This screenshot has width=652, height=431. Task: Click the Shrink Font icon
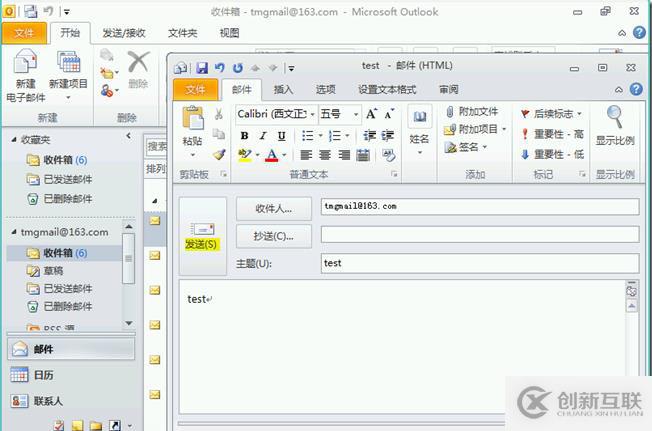coord(389,113)
